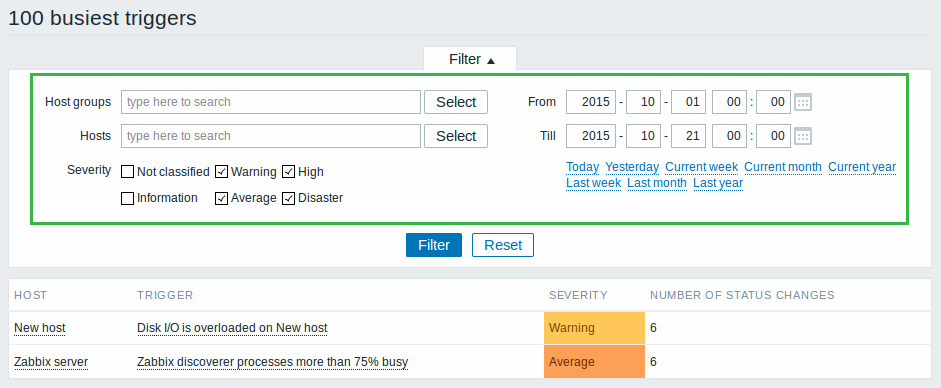Open the Zabbix discoverer processes trigger link

click(x=272, y=362)
